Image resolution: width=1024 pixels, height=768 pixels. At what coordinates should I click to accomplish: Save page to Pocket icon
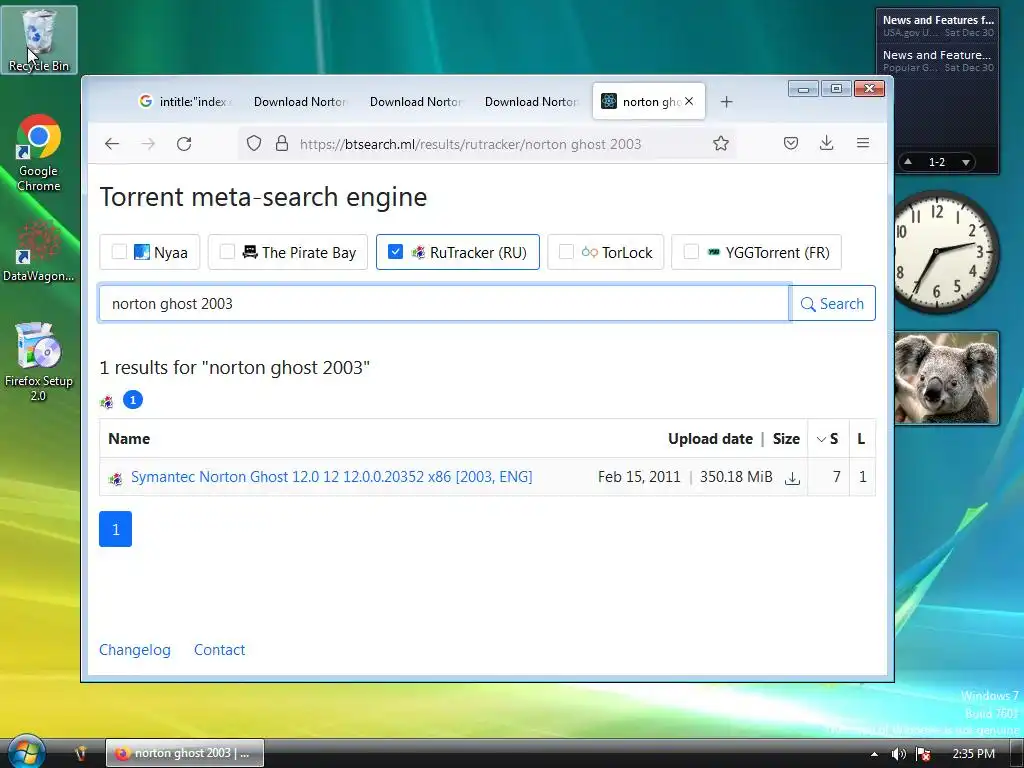(791, 143)
